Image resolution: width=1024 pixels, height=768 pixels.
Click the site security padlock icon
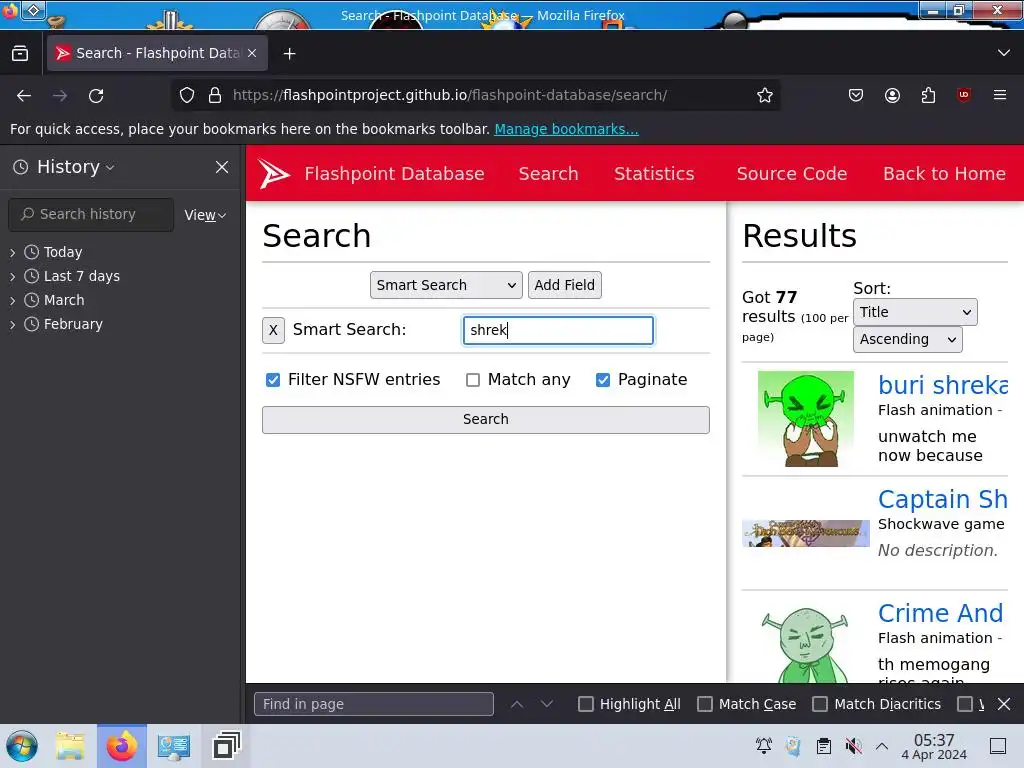coord(215,95)
